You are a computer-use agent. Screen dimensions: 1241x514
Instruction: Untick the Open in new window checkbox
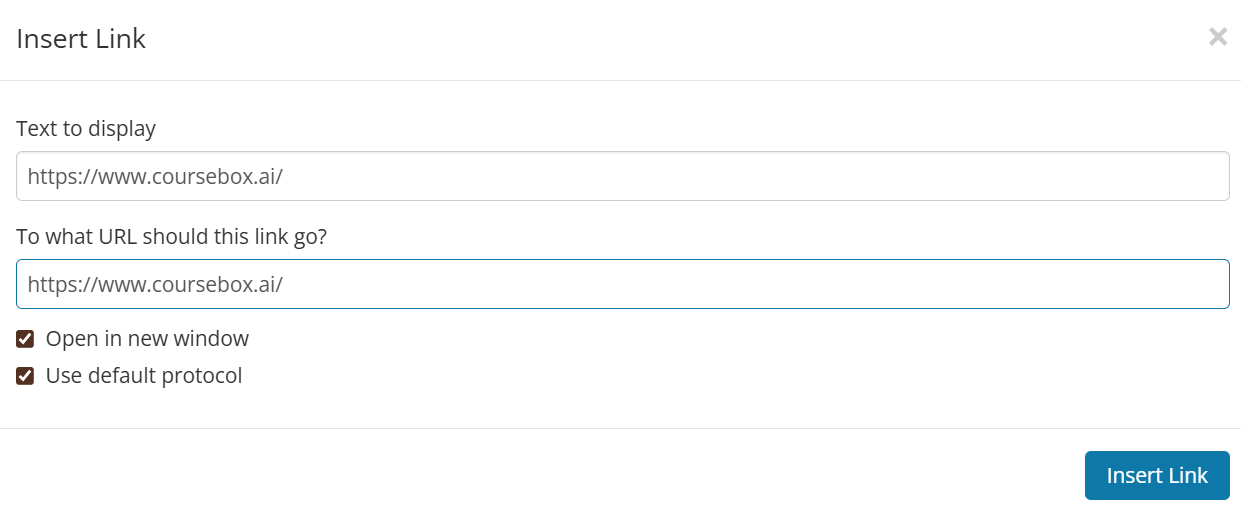pyautogui.click(x=26, y=339)
